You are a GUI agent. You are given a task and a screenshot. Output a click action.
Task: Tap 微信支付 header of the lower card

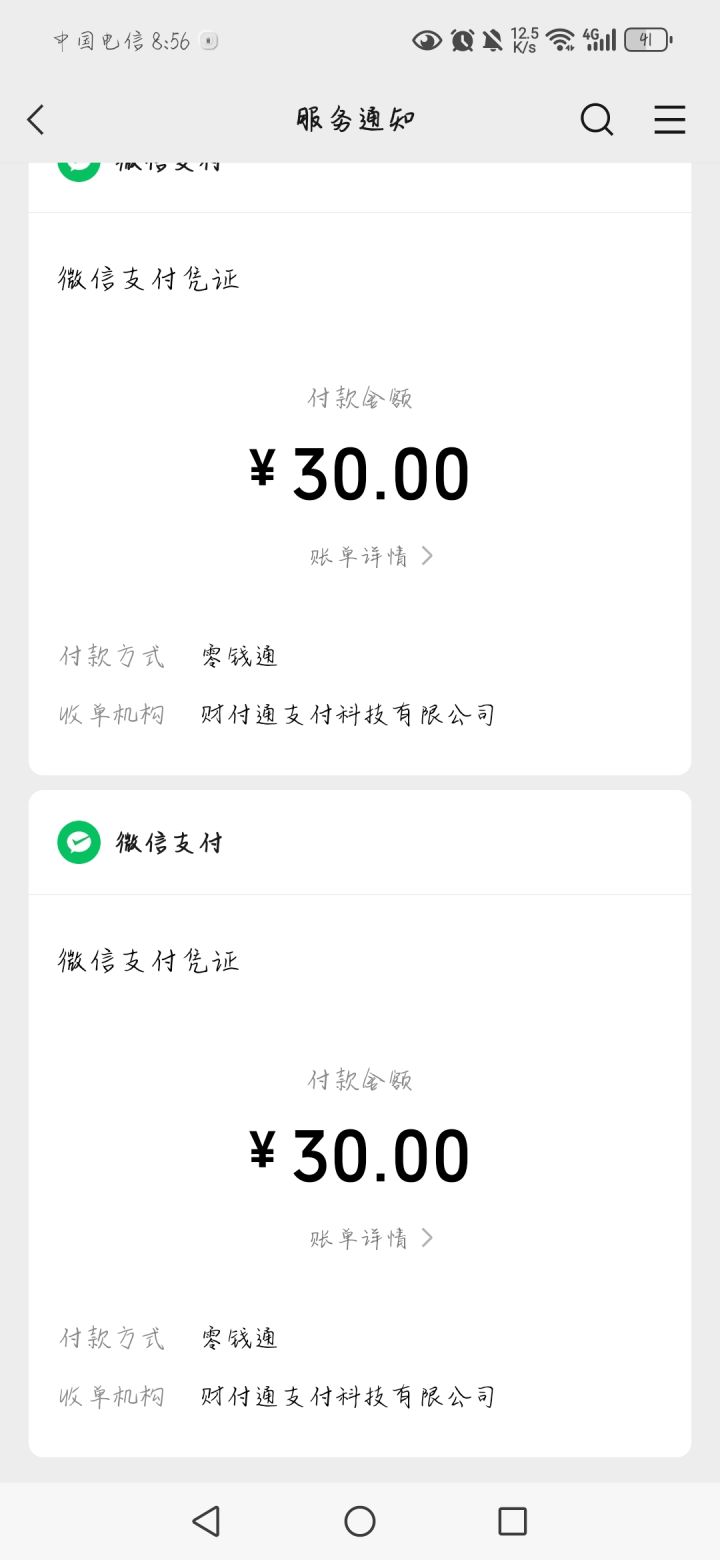169,843
